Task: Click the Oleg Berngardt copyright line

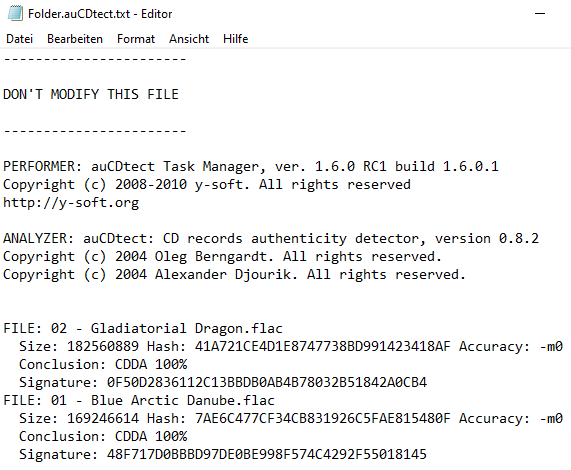Action: (x=222, y=257)
